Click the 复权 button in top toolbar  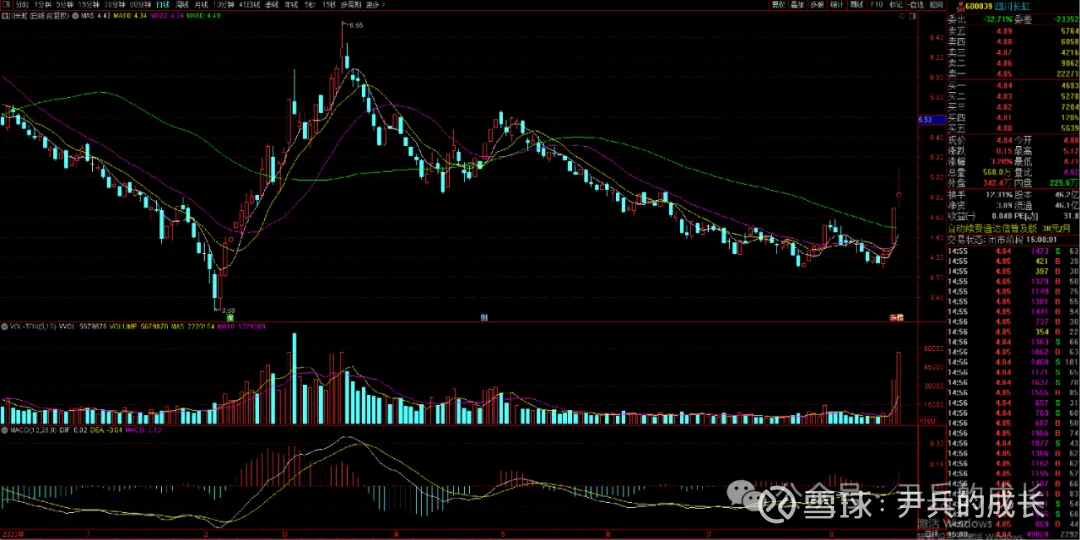coord(776,5)
